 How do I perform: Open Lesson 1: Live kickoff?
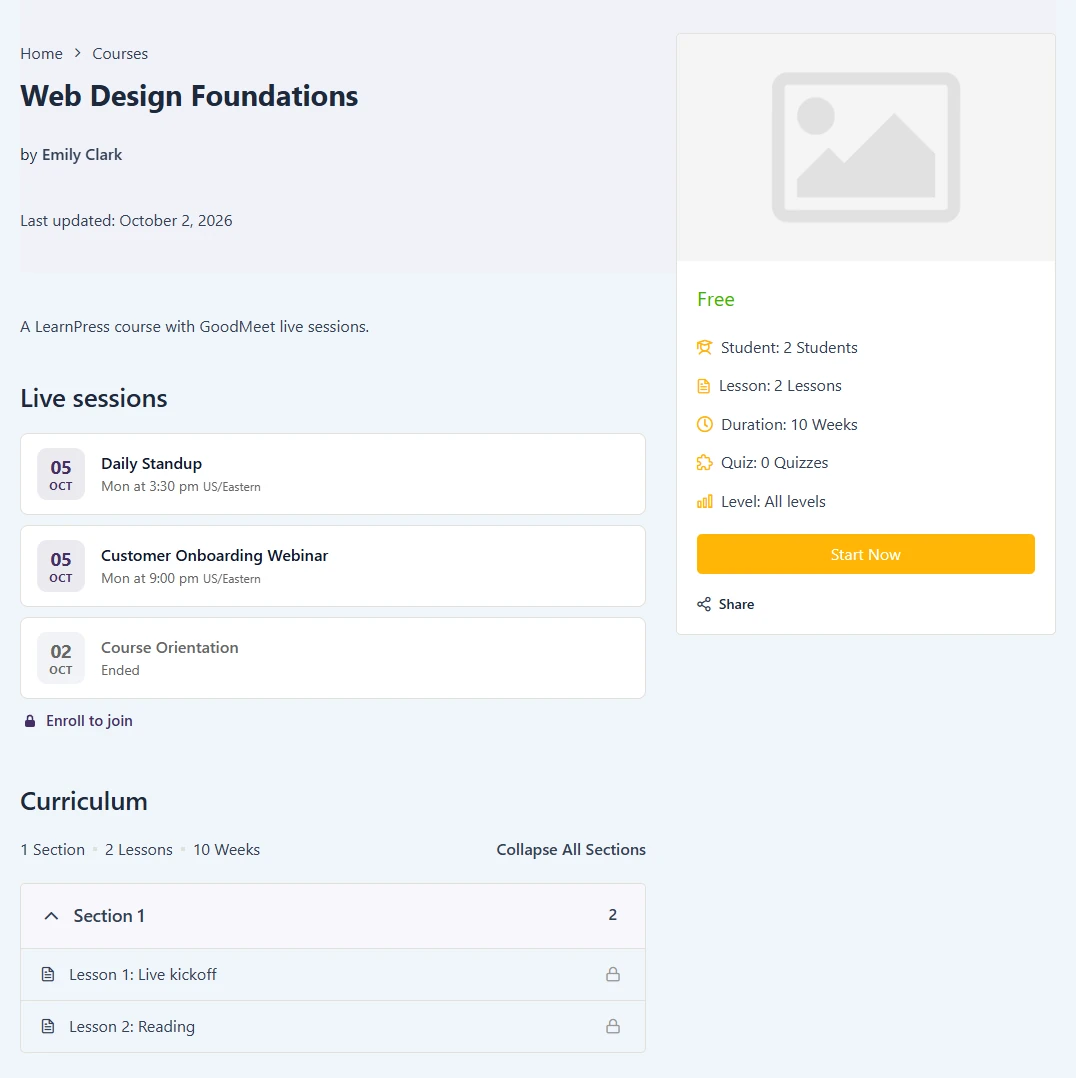[x=142, y=974]
